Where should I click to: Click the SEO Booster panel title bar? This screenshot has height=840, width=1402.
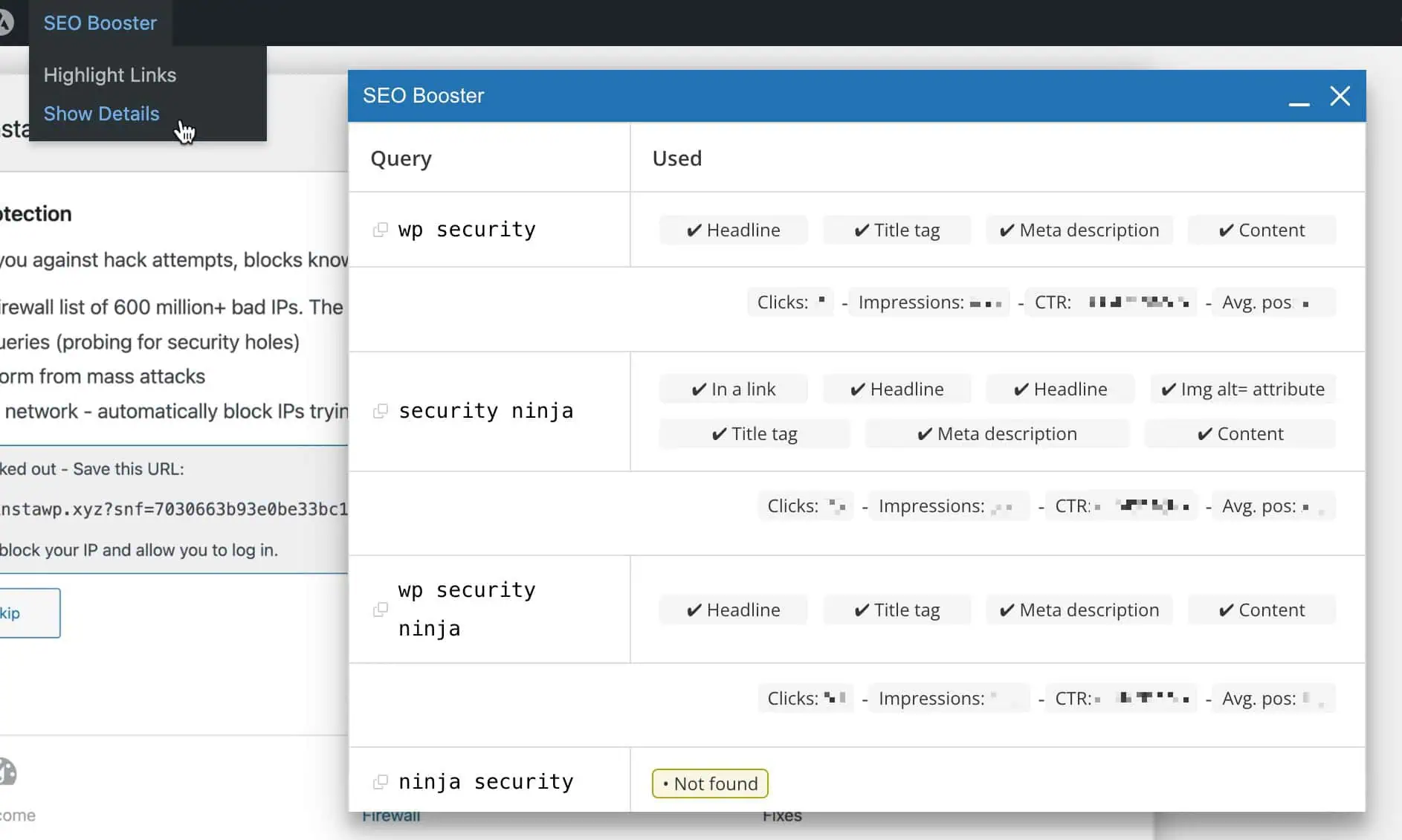(856, 96)
